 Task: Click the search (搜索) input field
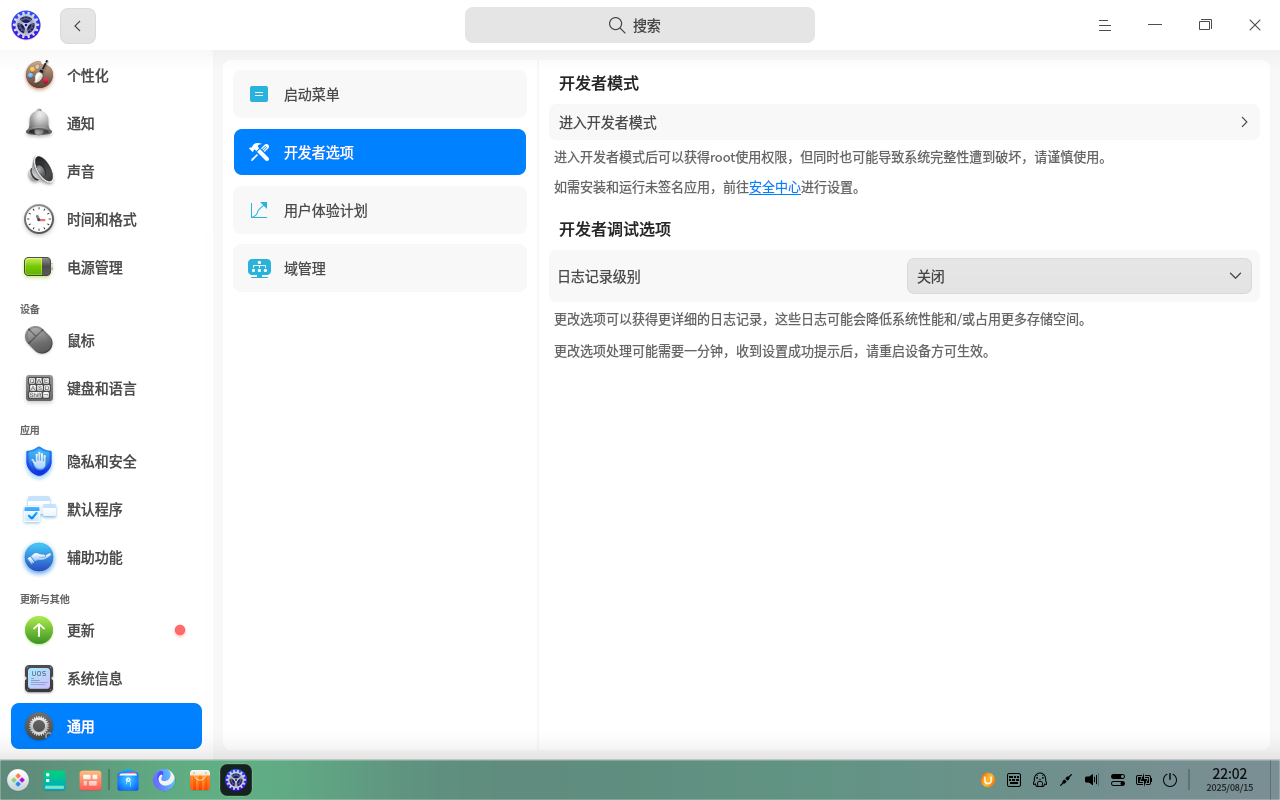click(640, 26)
